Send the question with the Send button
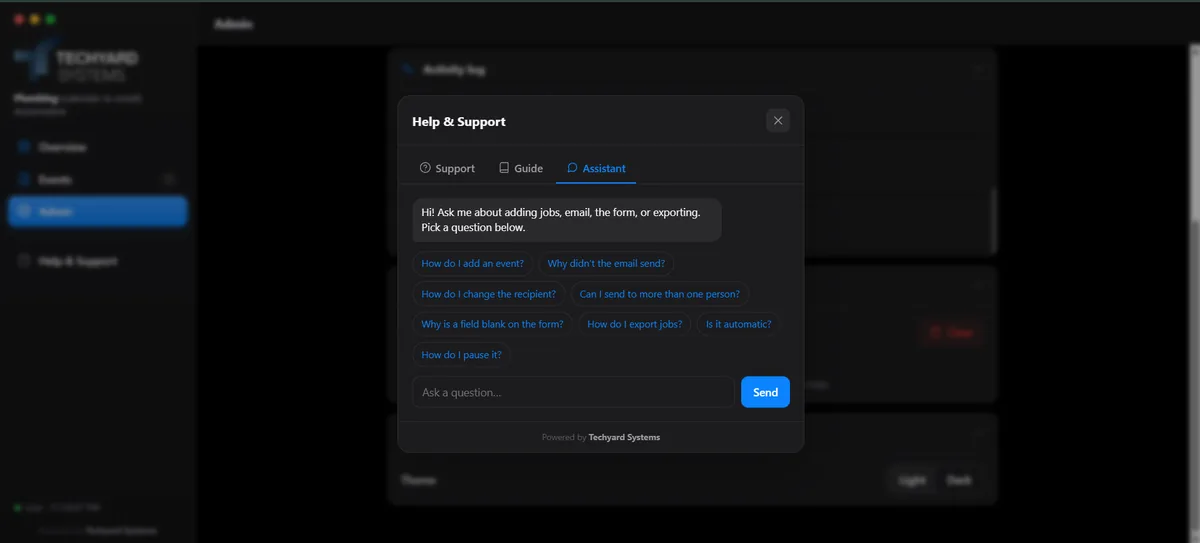This screenshot has width=1200, height=543. 765,392
